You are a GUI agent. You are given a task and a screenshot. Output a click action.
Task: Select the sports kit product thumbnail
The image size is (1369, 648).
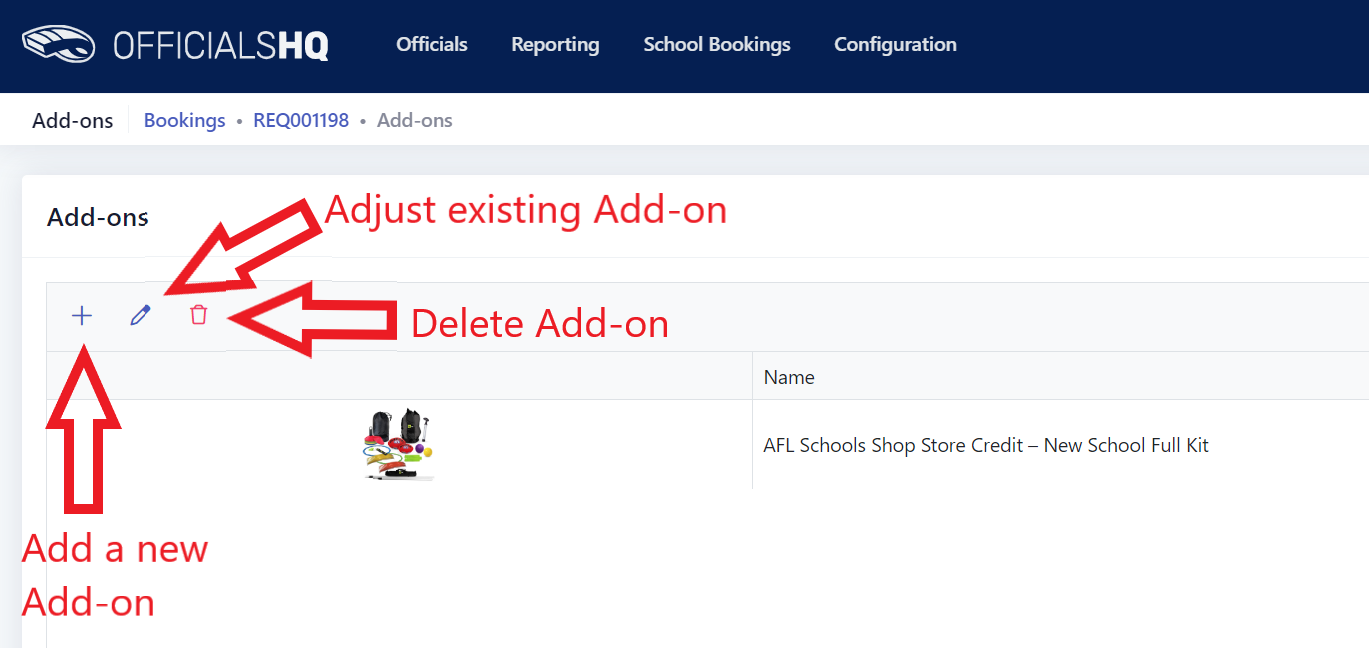tap(398, 444)
